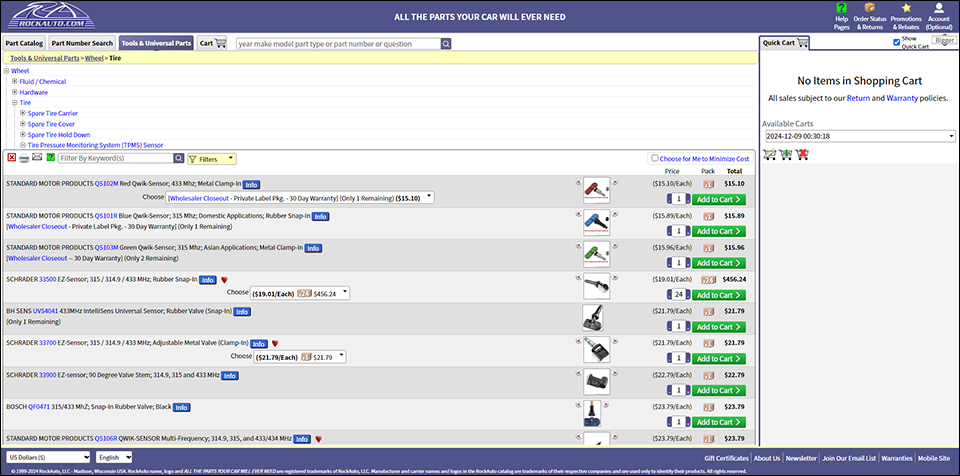Click the 24-pack box icon for SCHRADER 33500
The height and width of the screenshot is (476, 960).
(708, 279)
